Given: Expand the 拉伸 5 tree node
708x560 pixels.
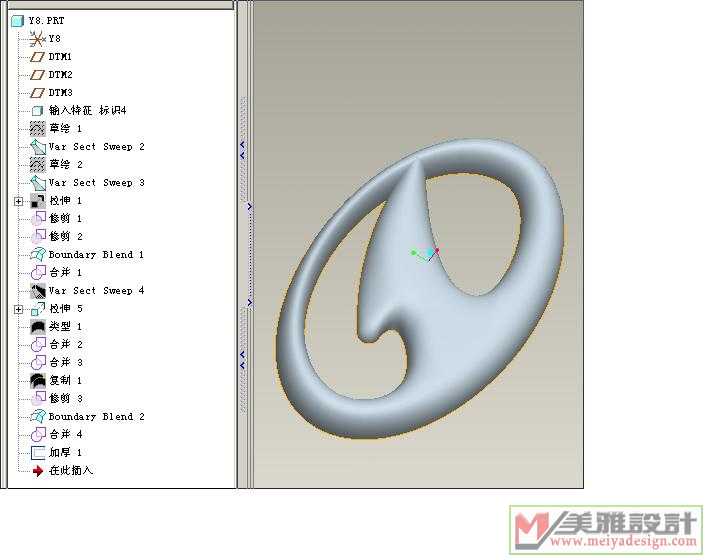Looking at the screenshot, I should tap(19, 310).
